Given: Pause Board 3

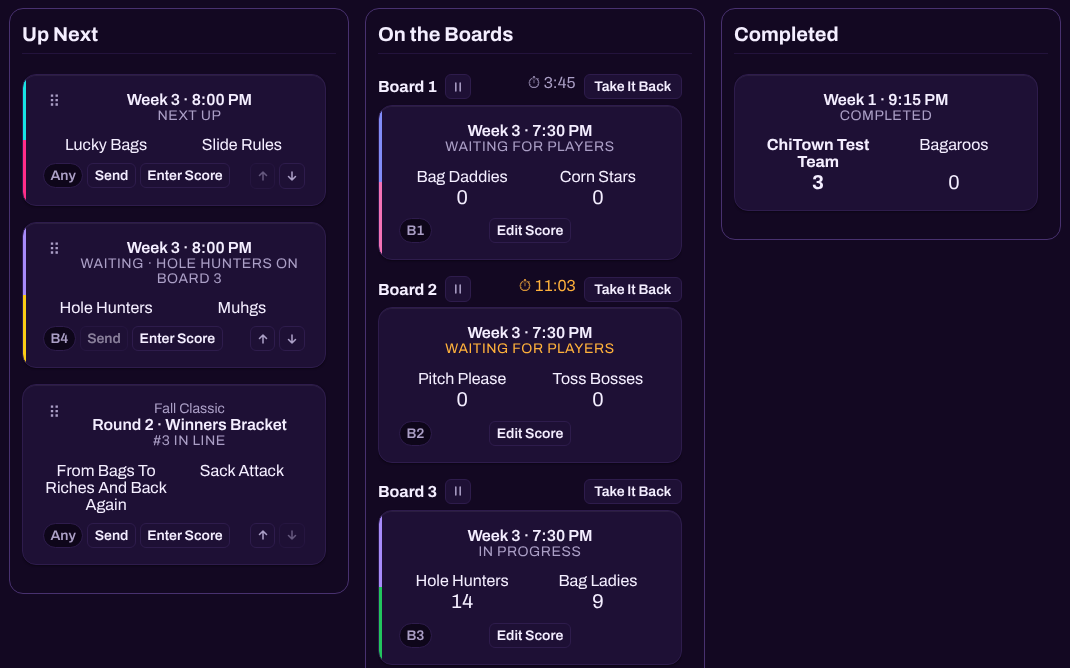Looking at the screenshot, I should pos(458,491).
